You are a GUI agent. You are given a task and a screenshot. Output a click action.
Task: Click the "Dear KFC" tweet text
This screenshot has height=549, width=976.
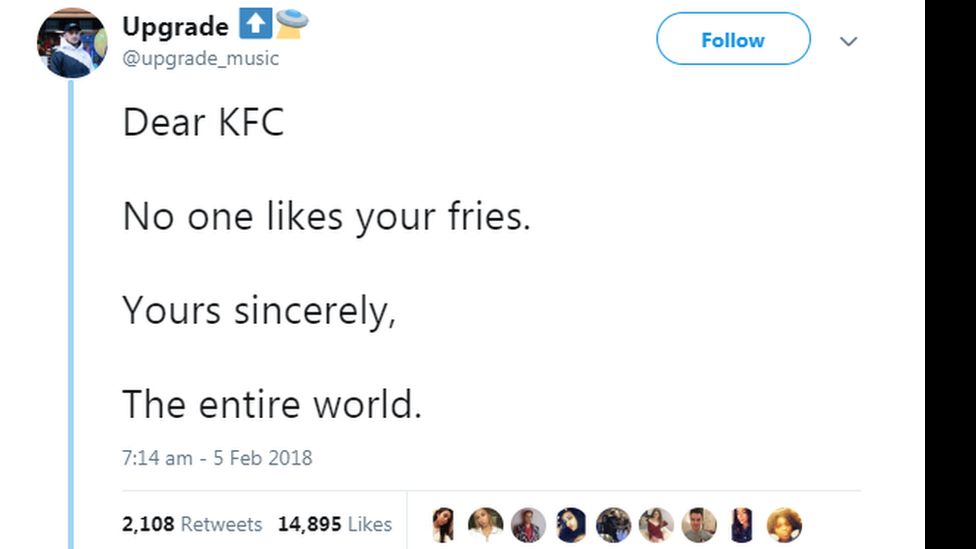(x=203, y=123)
